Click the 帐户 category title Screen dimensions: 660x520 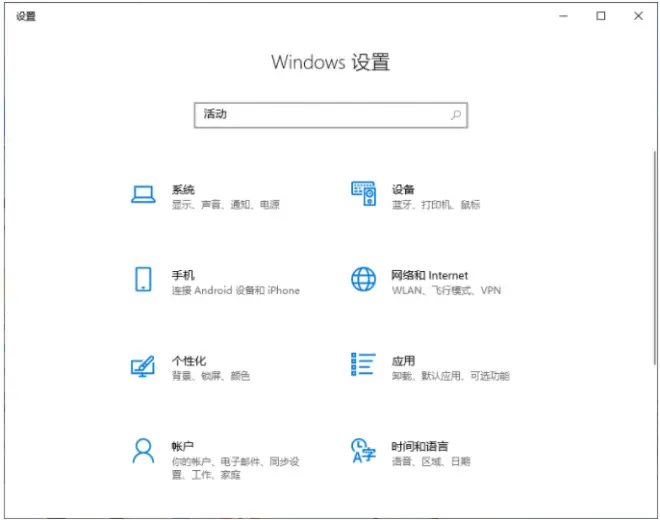pos(183,446)
